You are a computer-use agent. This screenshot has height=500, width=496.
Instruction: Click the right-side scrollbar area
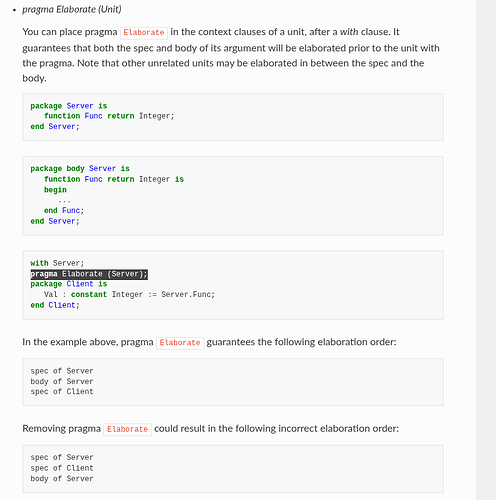click(486, 250)
